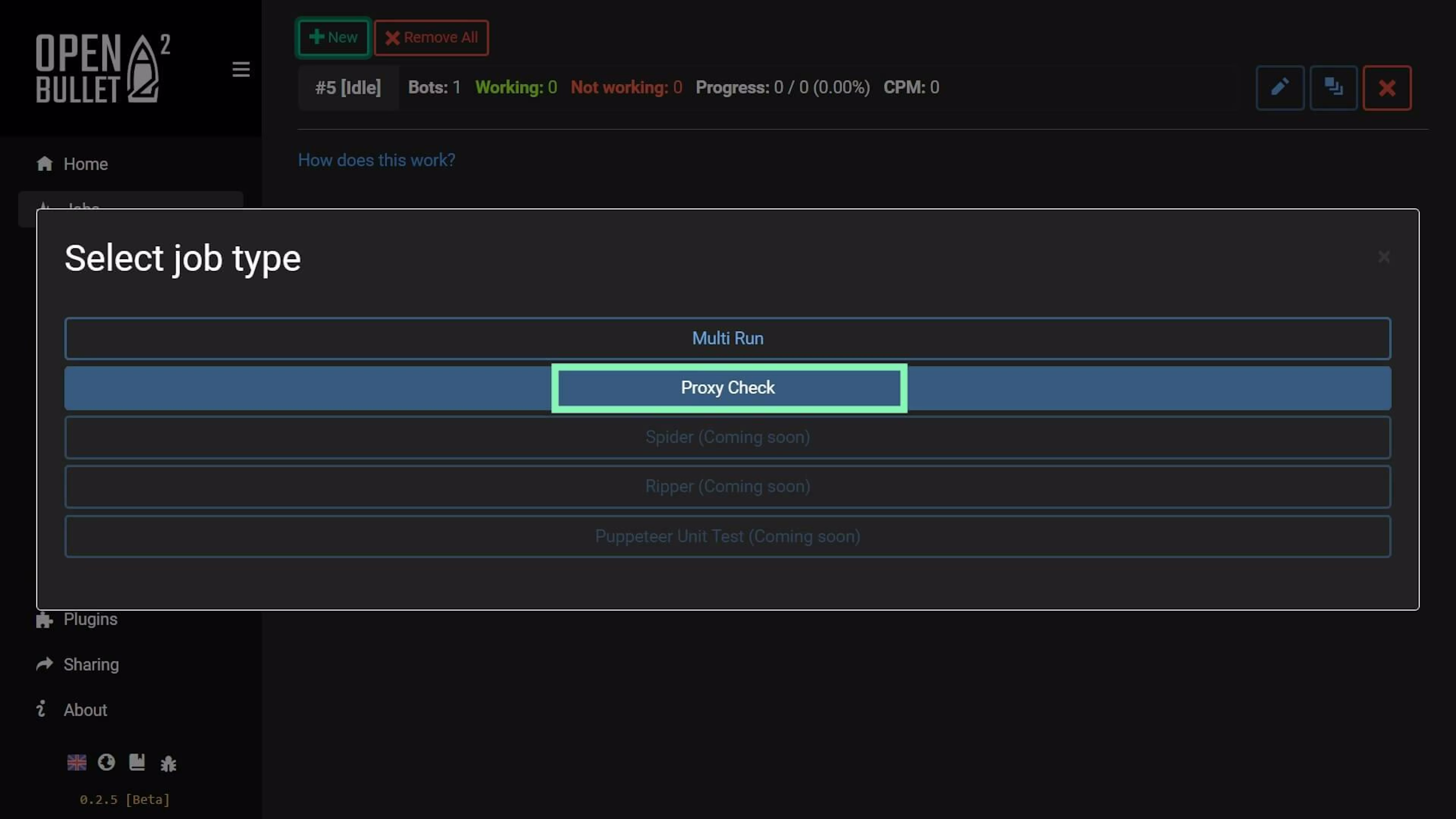Click Remove All jobs button

[x=431, y=37]
